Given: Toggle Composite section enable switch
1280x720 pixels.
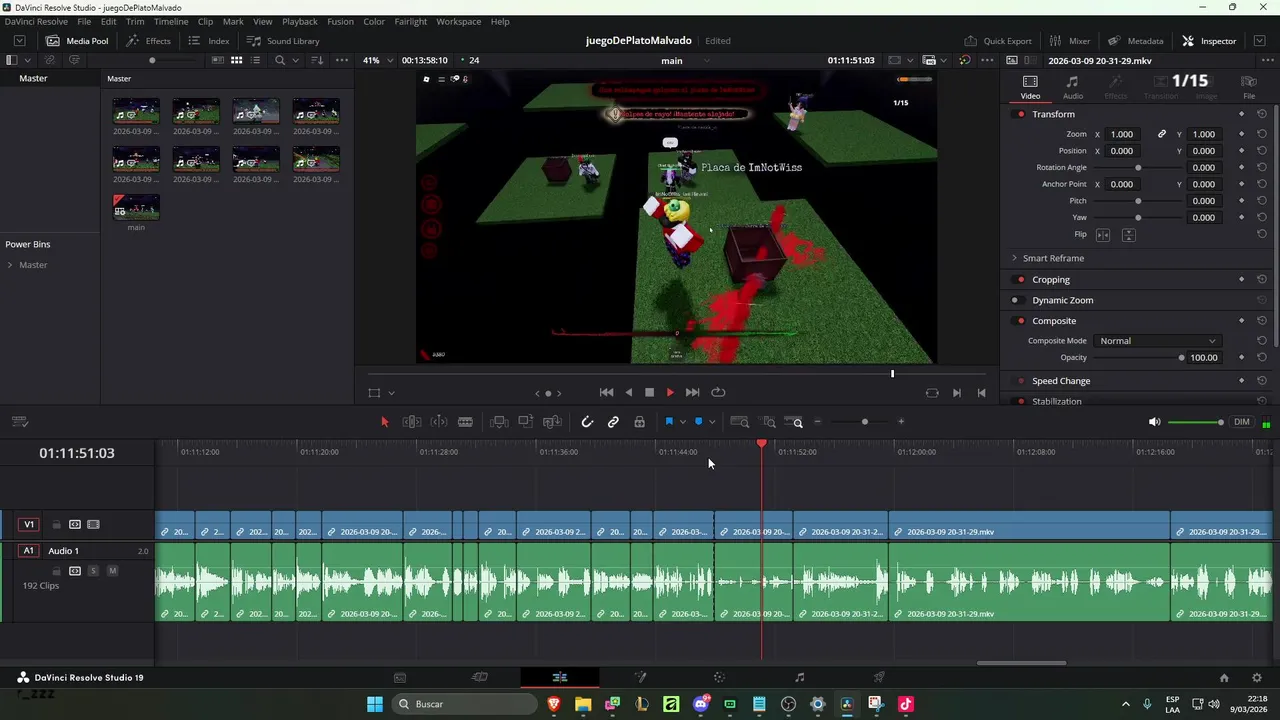Looking at the screenshot, I should [1020, 321].
